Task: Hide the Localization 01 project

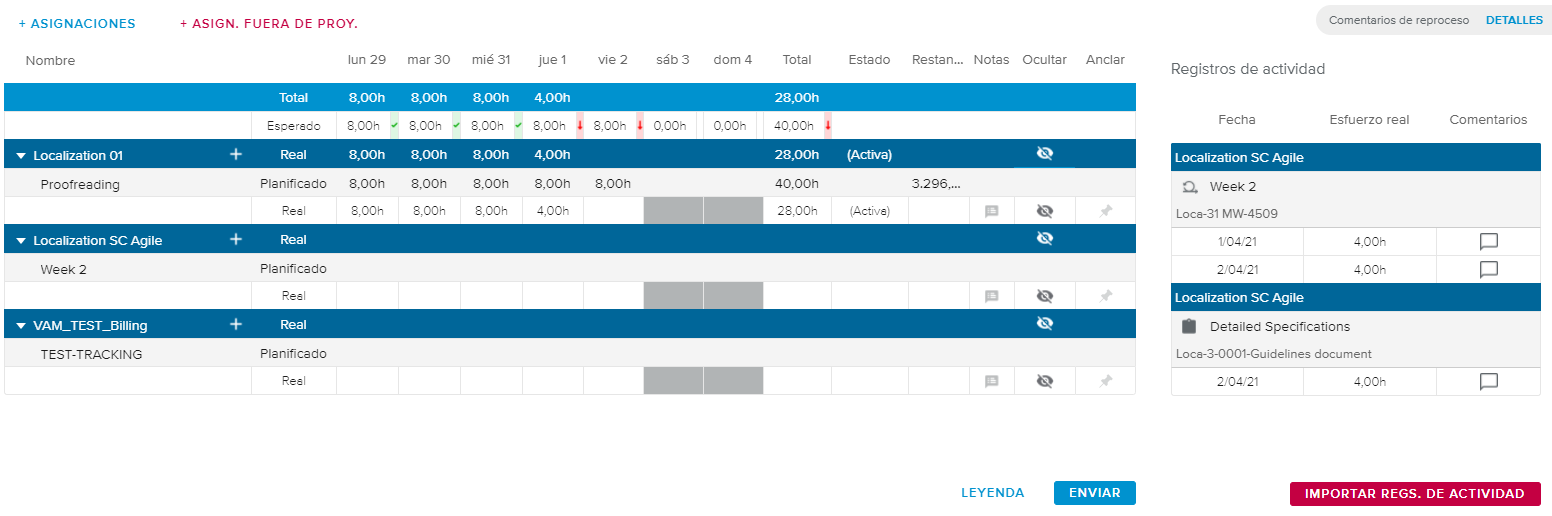Action: click(x=1045, y=154)
